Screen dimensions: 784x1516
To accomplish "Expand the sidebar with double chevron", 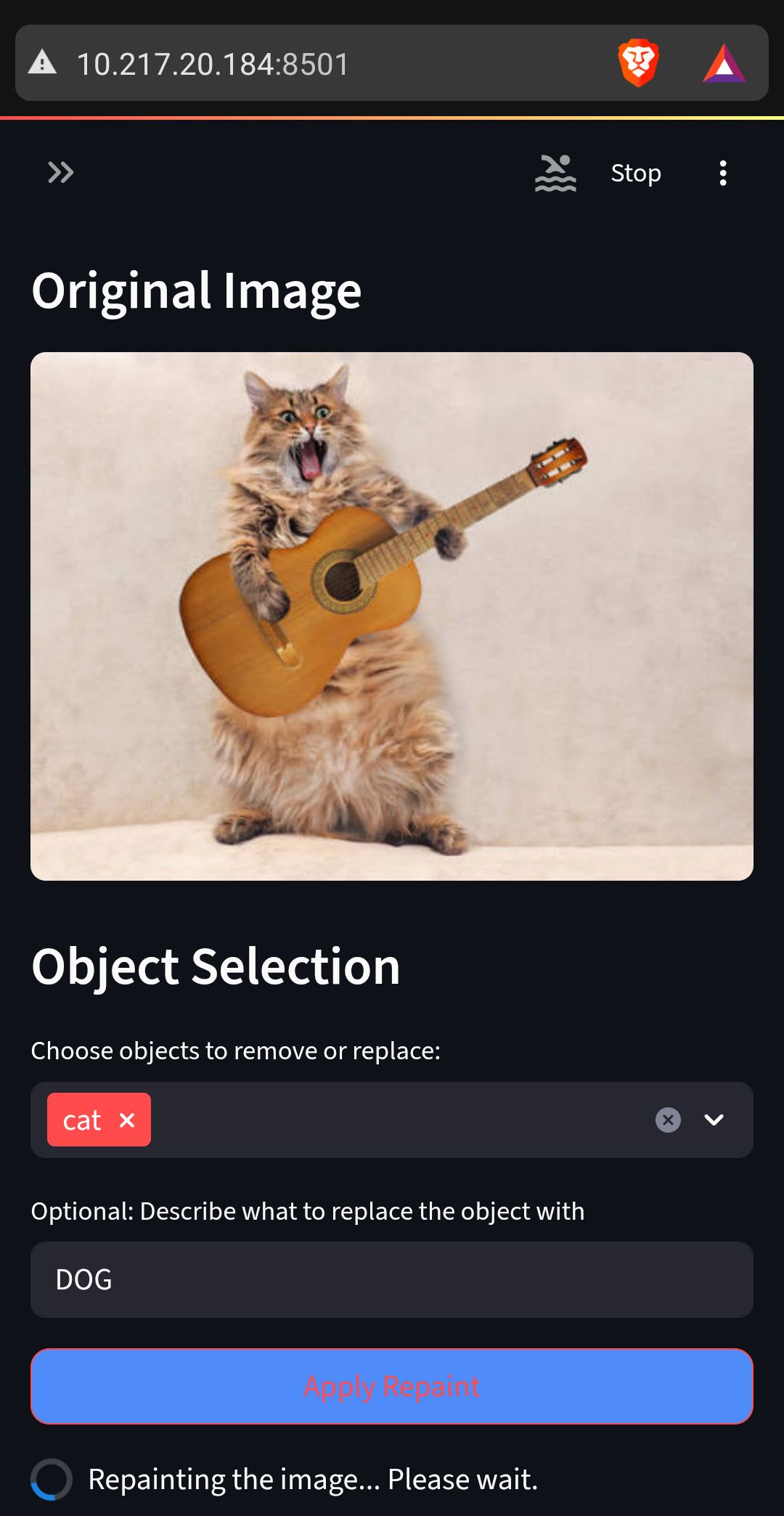I will [61, 173].
